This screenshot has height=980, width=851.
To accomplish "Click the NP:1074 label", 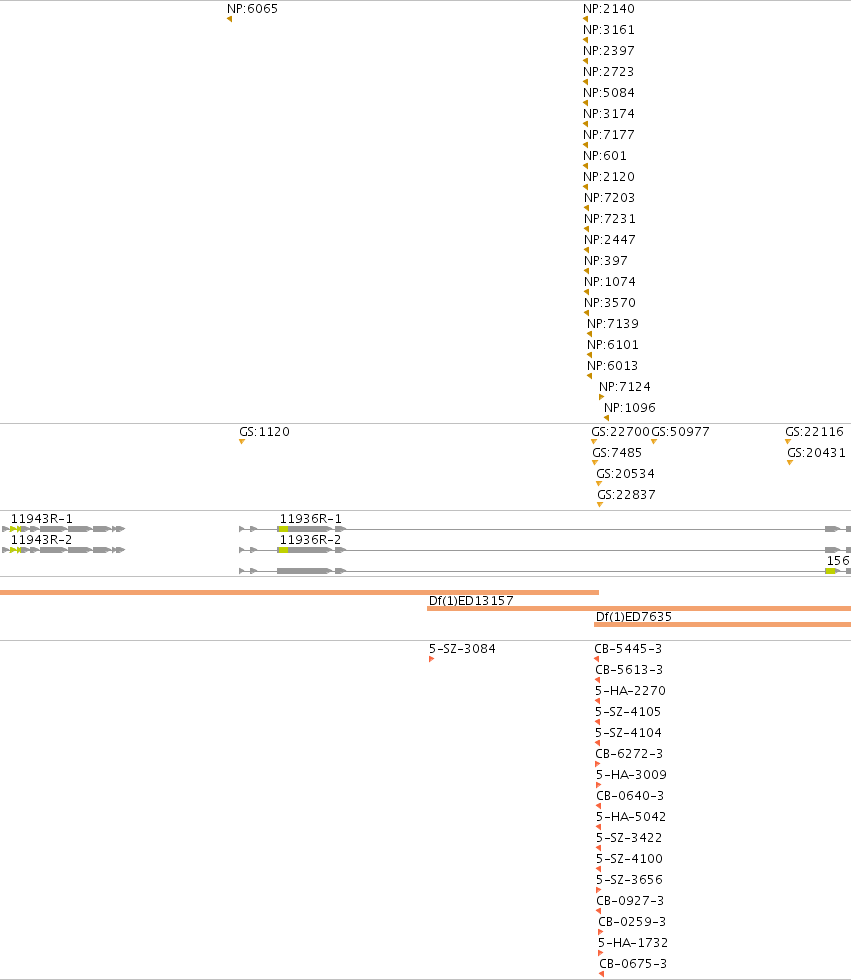I will pyautogui.click(x=610, y=282).
